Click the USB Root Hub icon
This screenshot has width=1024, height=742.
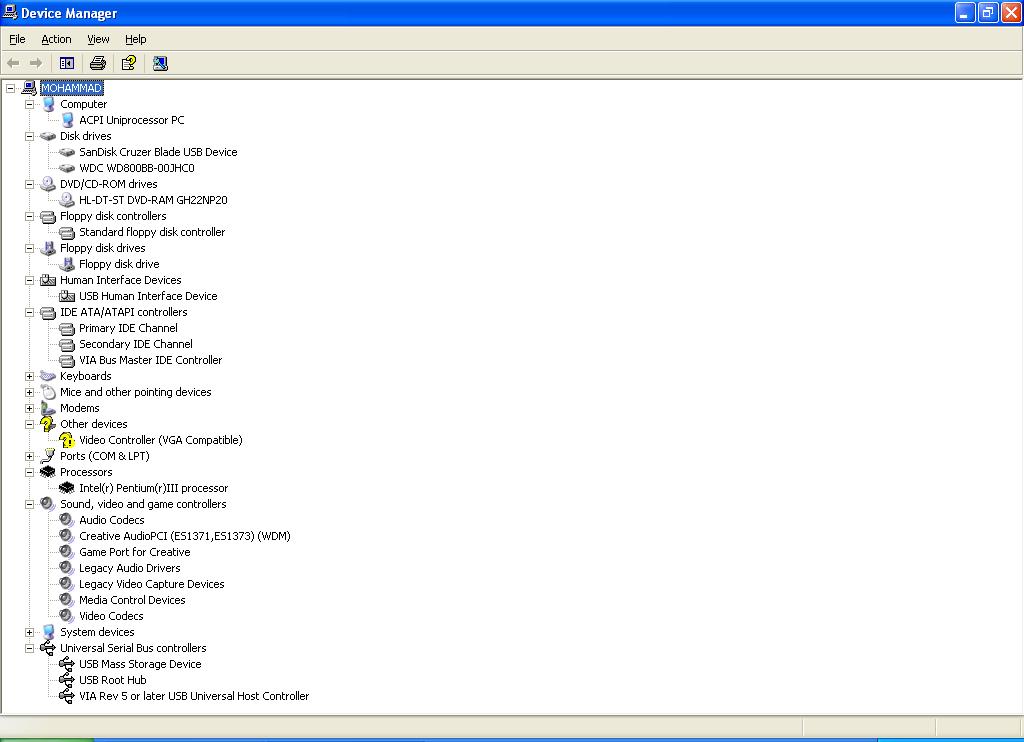[67, 680]
